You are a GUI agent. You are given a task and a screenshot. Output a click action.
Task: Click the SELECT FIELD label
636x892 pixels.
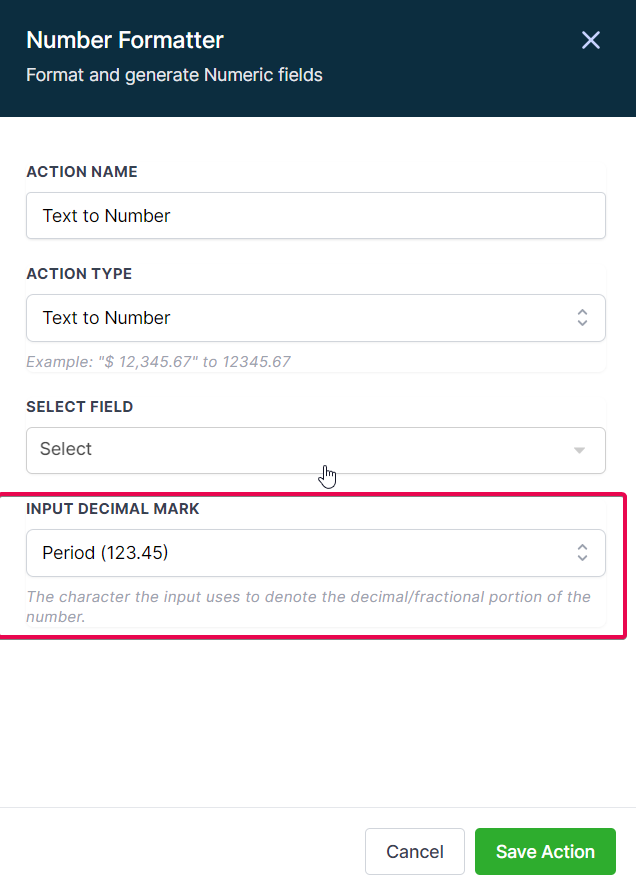point(80,407)
